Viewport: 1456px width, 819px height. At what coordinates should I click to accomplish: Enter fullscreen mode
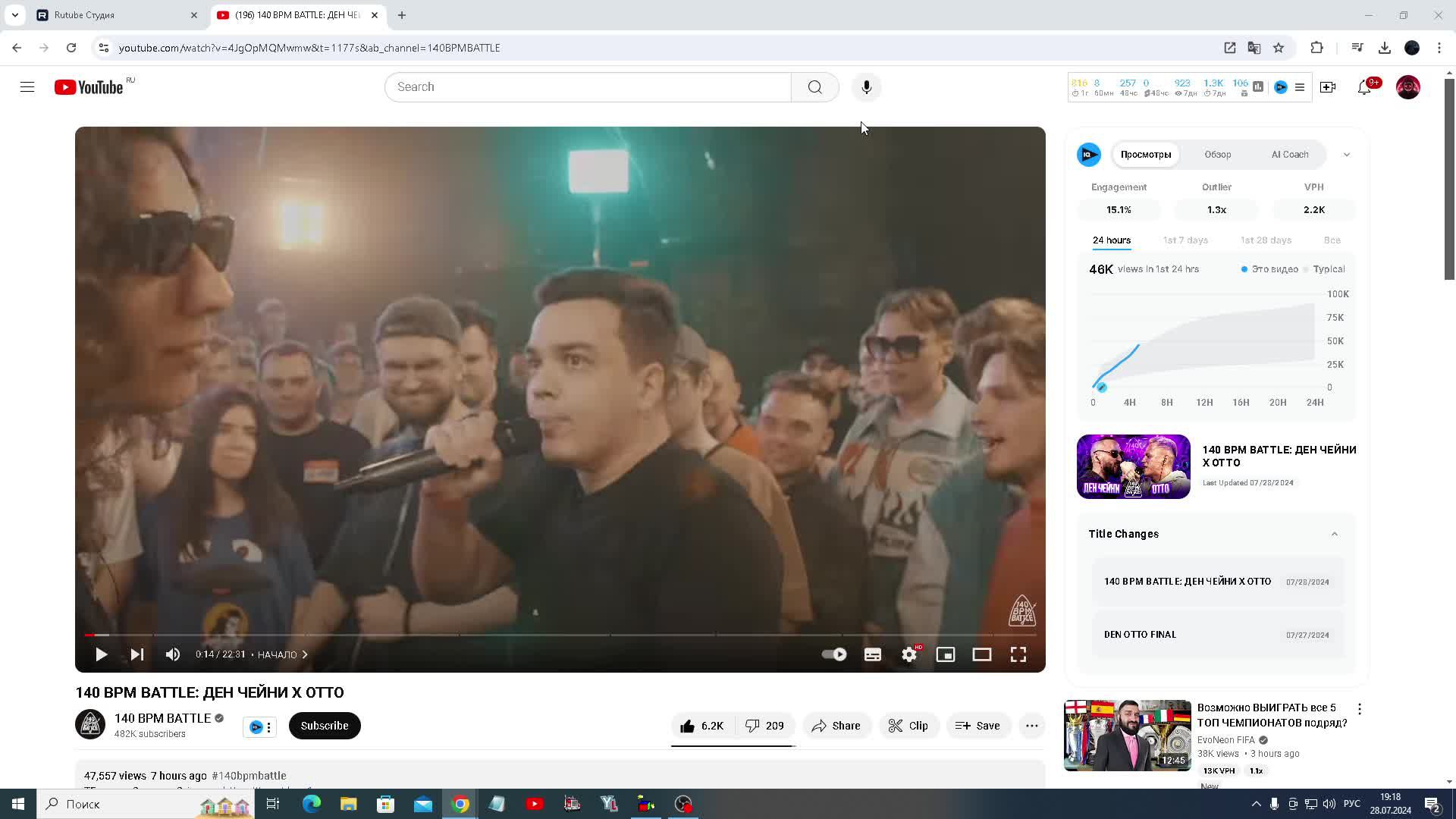(x=1018, y=654)
